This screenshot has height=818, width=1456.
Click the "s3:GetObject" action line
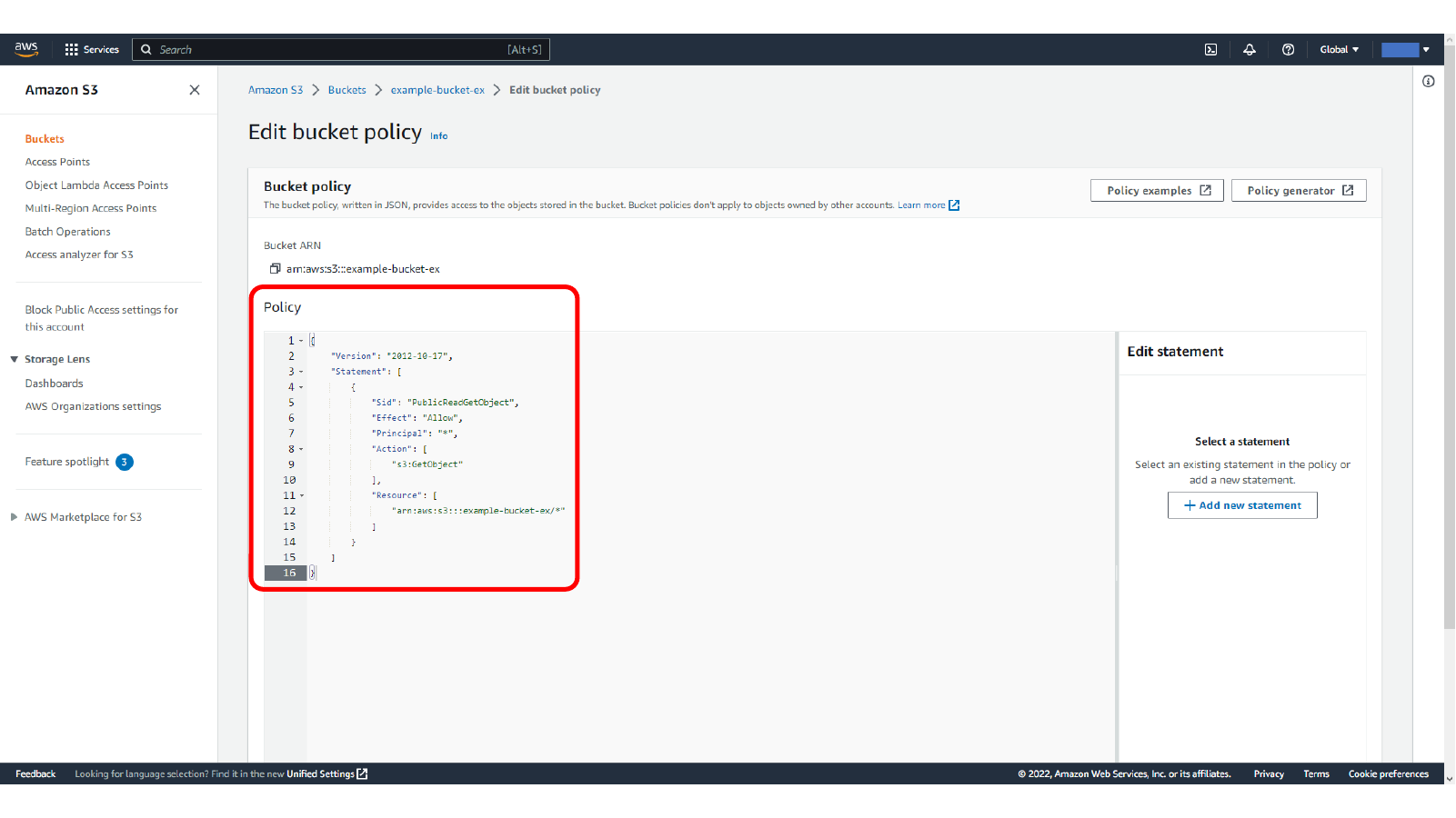point(427,464)
